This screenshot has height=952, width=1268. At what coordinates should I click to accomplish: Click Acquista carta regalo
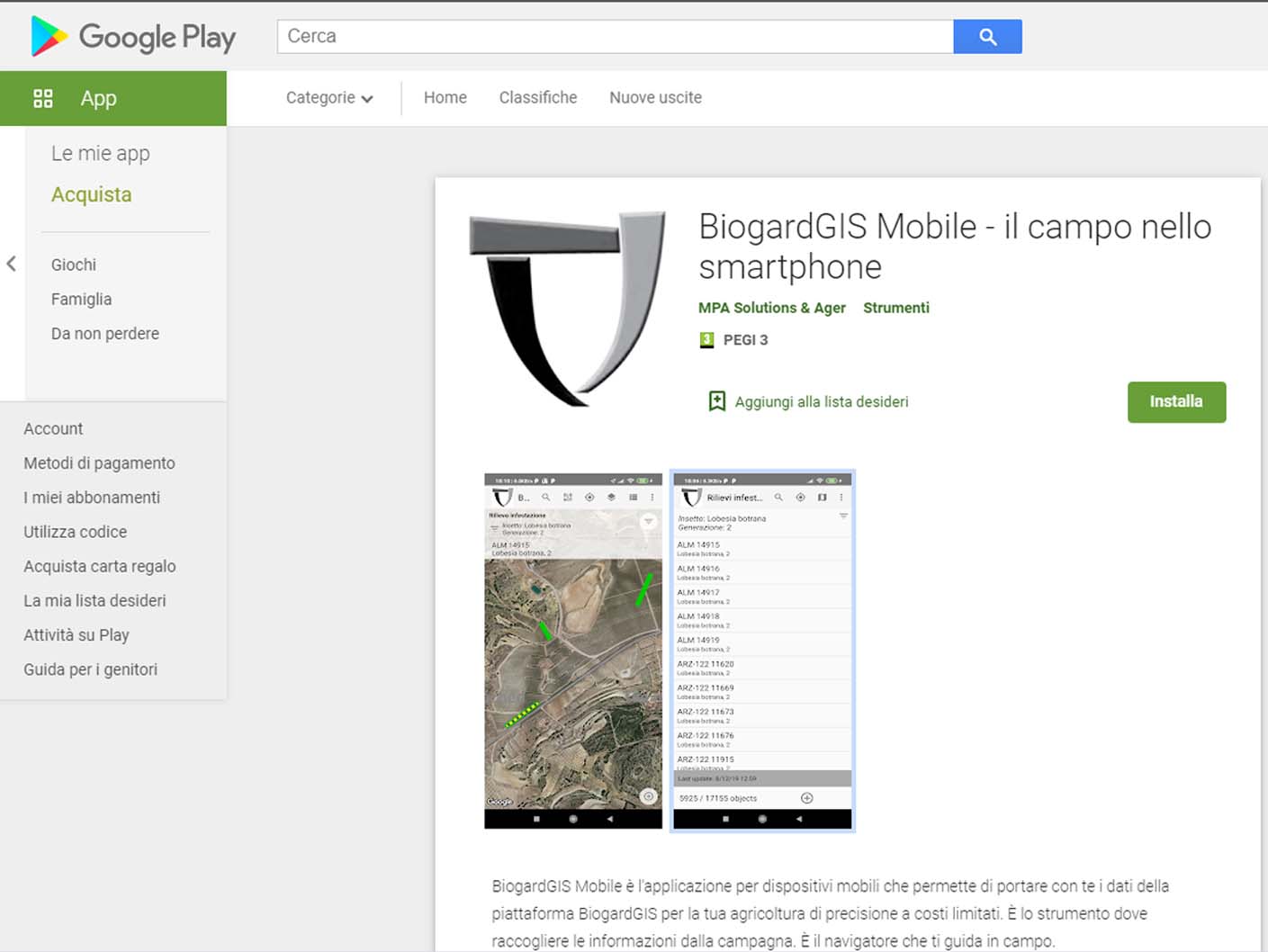coord(100,567)
